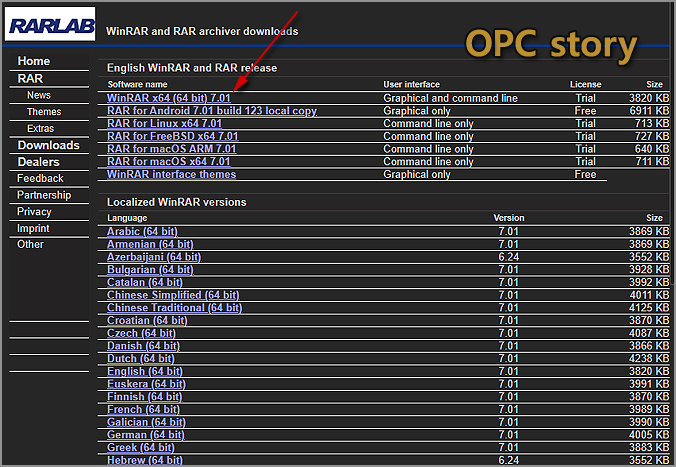The width and height of the screenshot is (676, 467).
Task: Click the 'Localized WinRAR versions' heading
Action: 177,202
